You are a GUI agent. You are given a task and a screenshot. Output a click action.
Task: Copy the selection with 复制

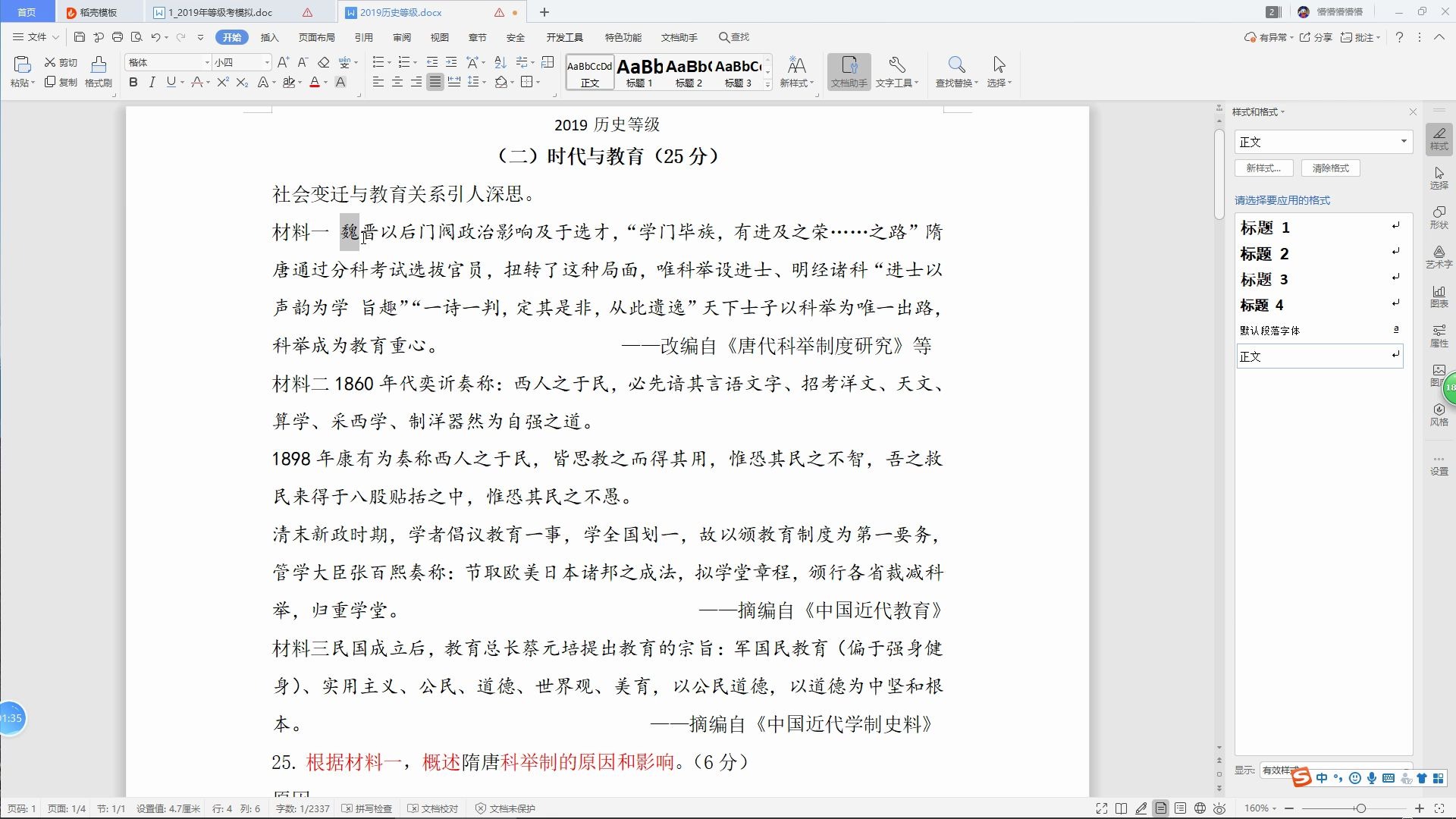tap(61, 82)
